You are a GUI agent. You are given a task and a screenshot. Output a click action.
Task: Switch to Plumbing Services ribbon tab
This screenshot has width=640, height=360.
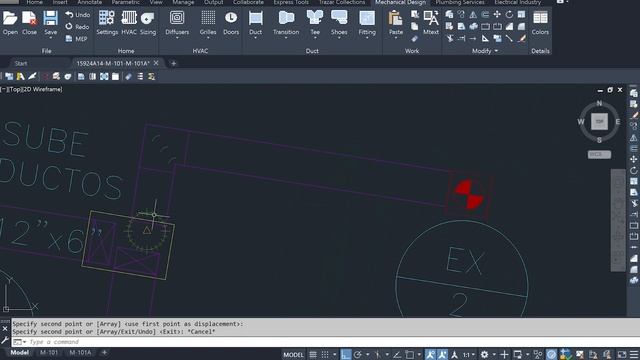click(460, 2)
